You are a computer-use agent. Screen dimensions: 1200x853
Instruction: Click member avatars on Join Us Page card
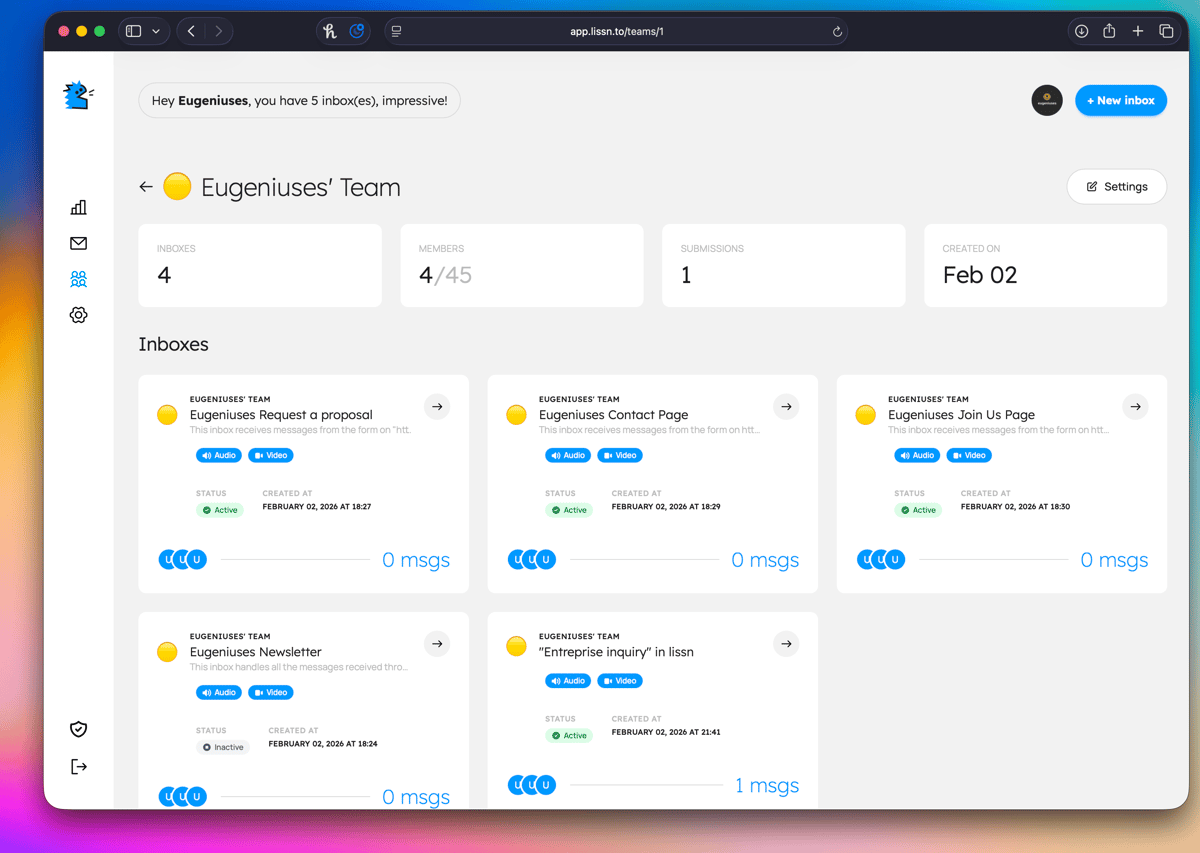point(881,560)
